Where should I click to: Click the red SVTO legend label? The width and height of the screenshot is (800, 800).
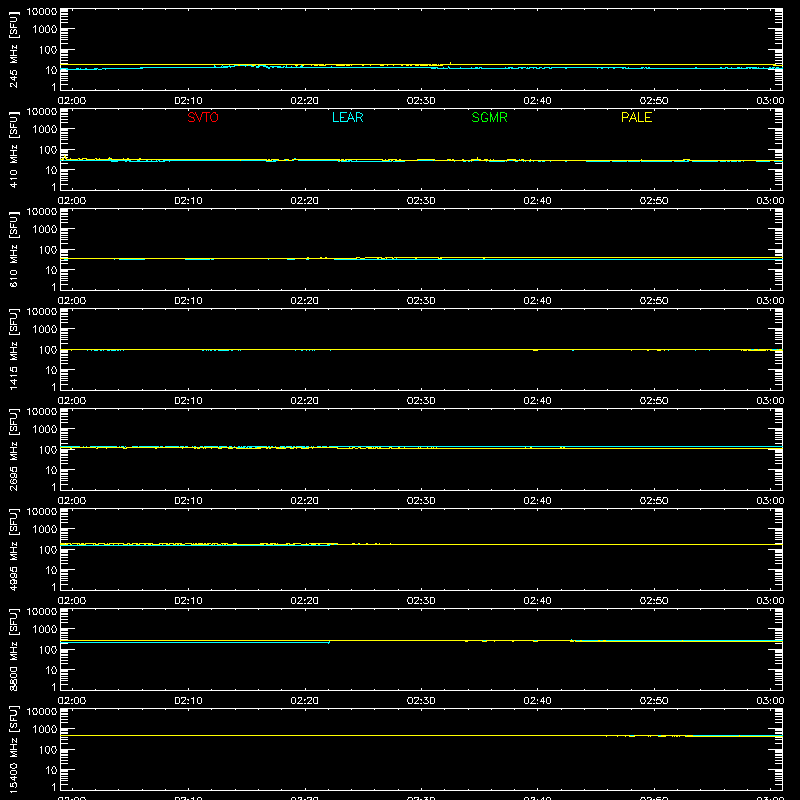[x=203, y=117]
